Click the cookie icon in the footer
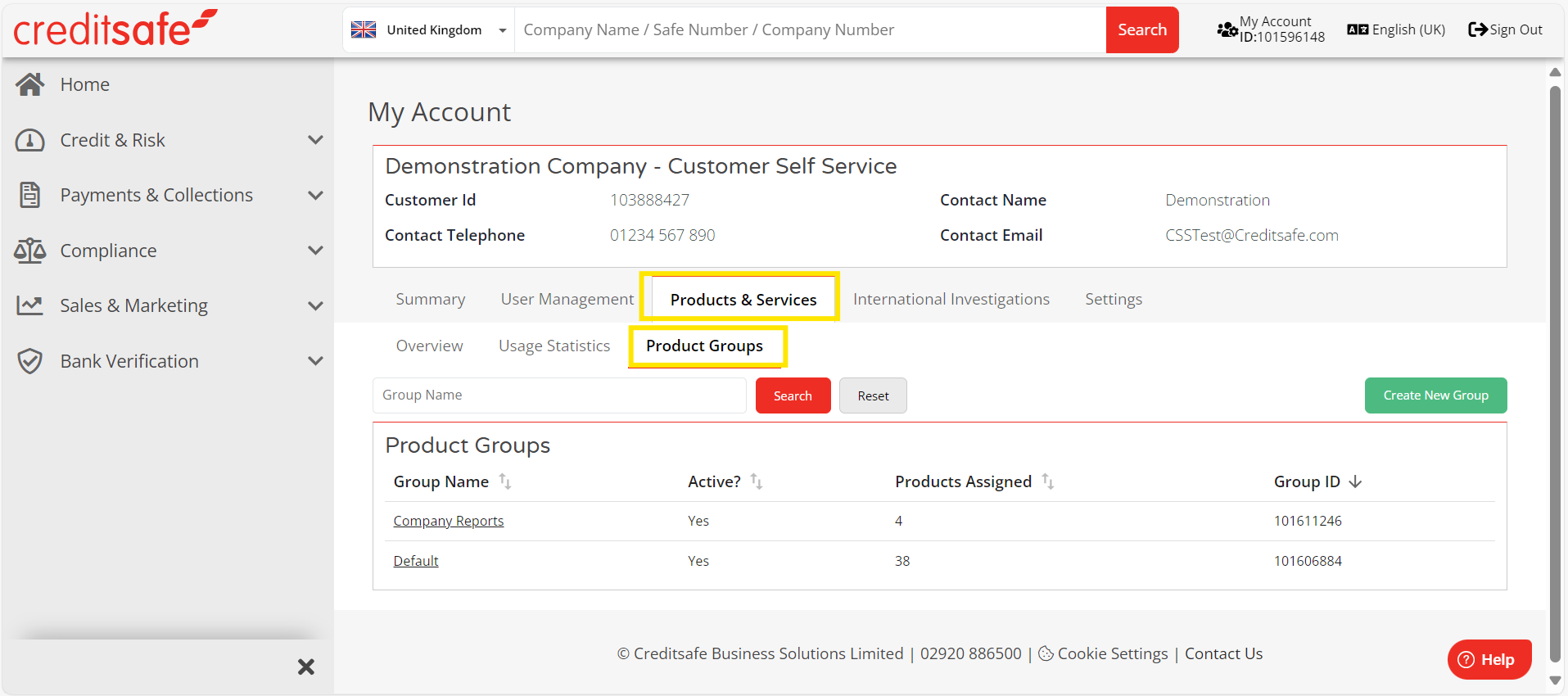The image size is (1568, 696). 1046,653
